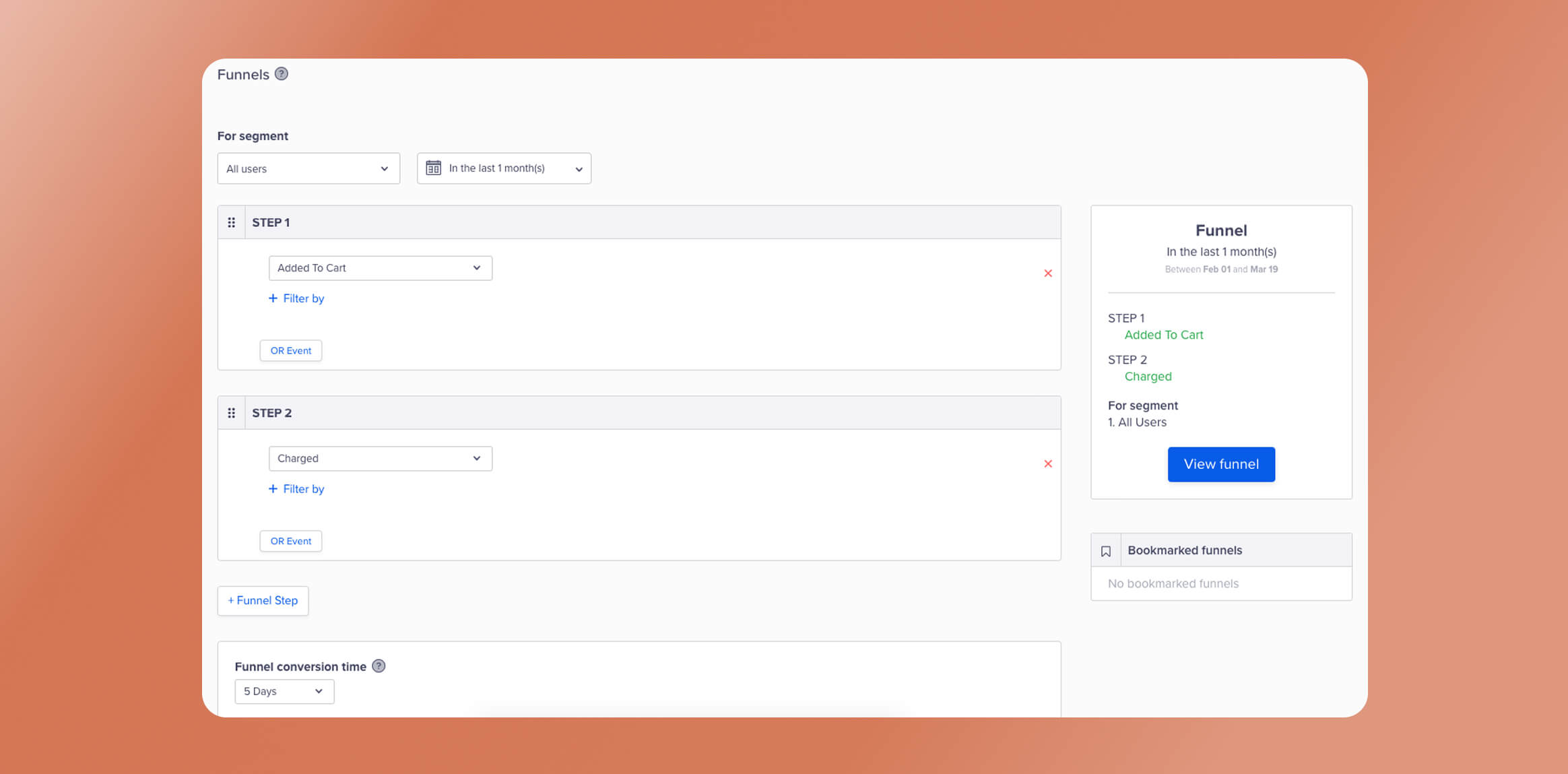Click the drag handle on STEP 2
Image resolution: width=1568 pixels, height=774 pixels.
coord(231,412)
